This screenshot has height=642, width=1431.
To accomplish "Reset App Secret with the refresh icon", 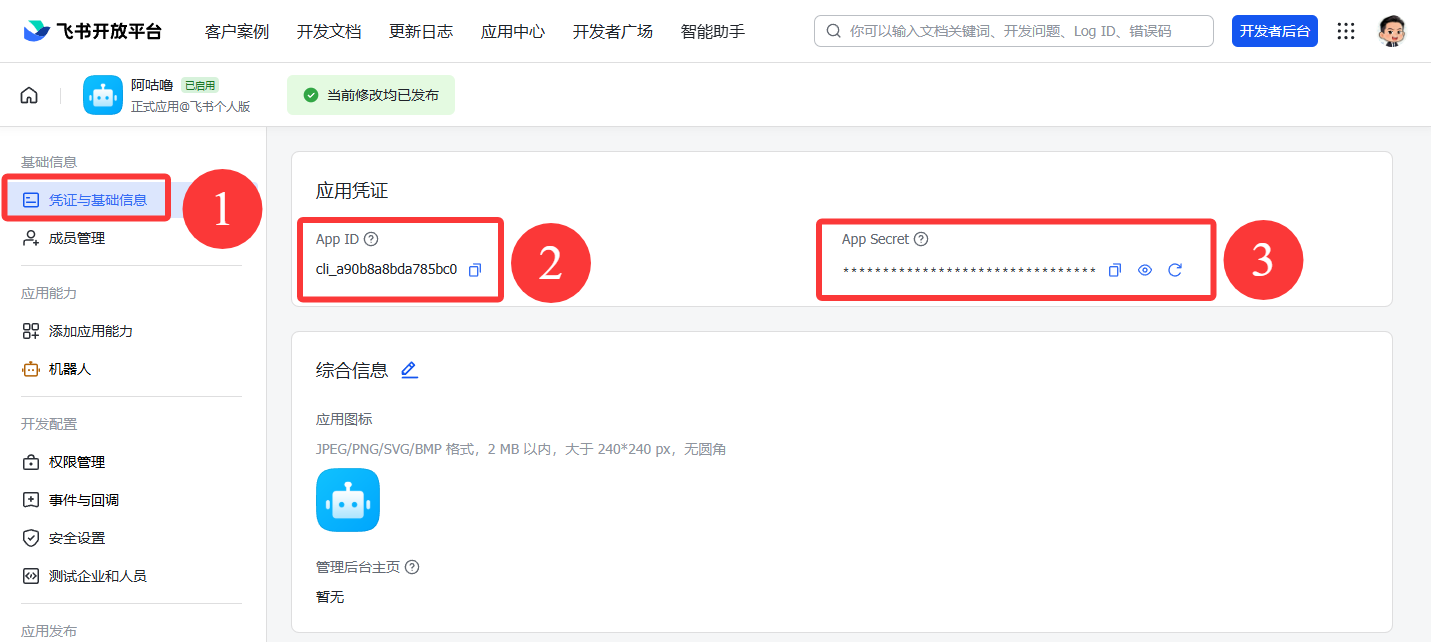I will coord(1175,270).
